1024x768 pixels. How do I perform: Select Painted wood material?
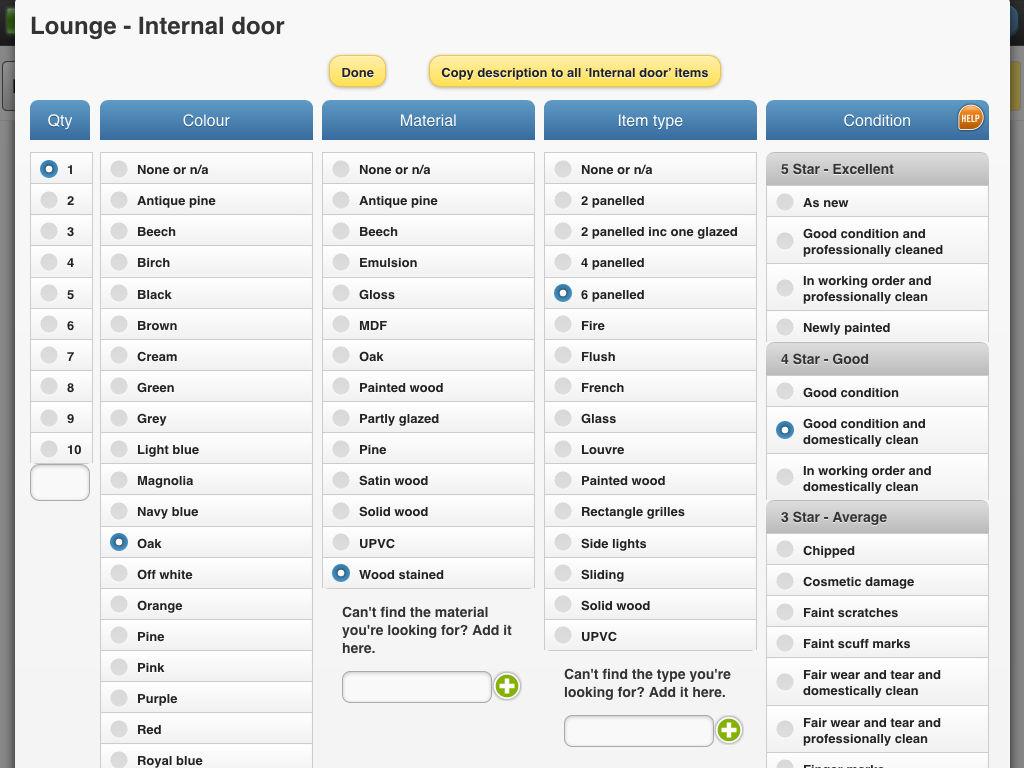pos(341,387)
